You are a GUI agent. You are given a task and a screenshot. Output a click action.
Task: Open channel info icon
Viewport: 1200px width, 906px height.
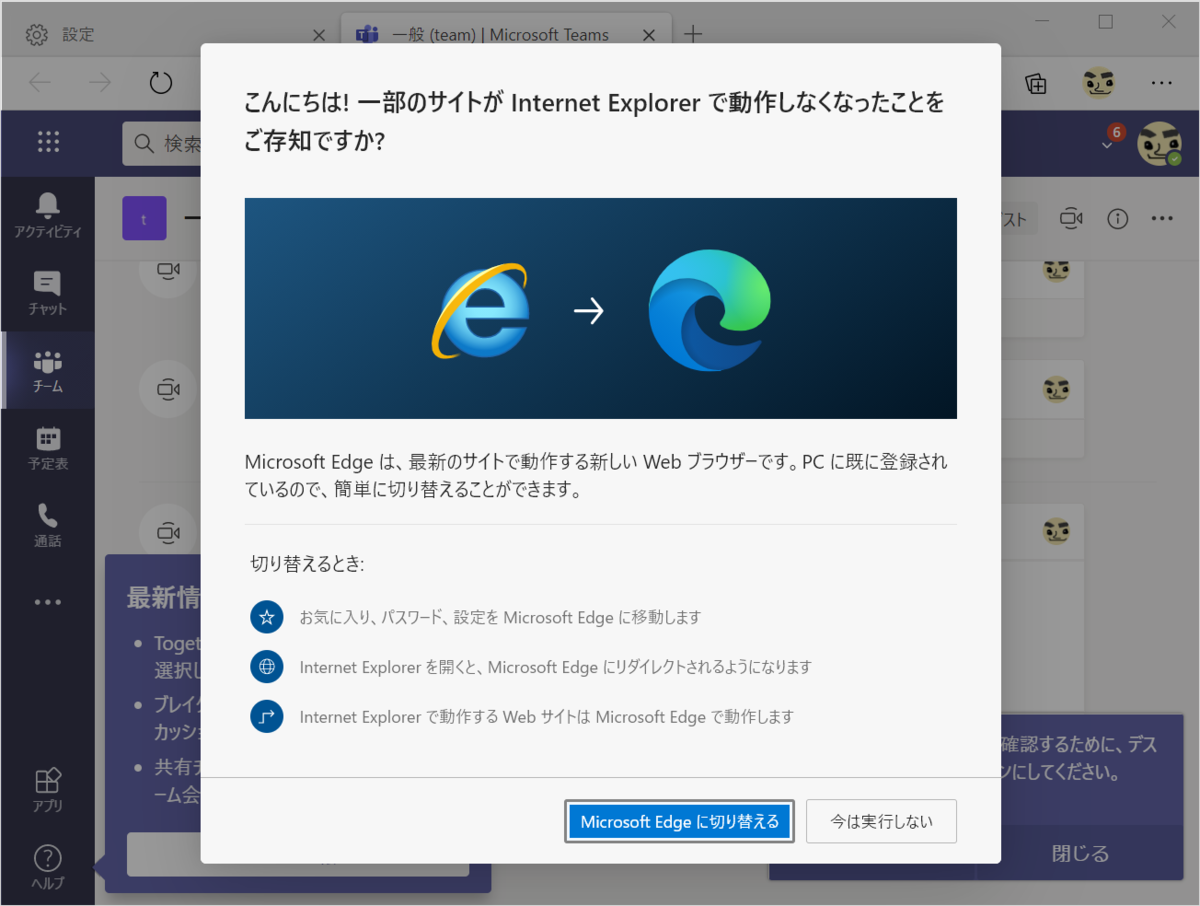pyautogui.click(x=1118, y=218)
